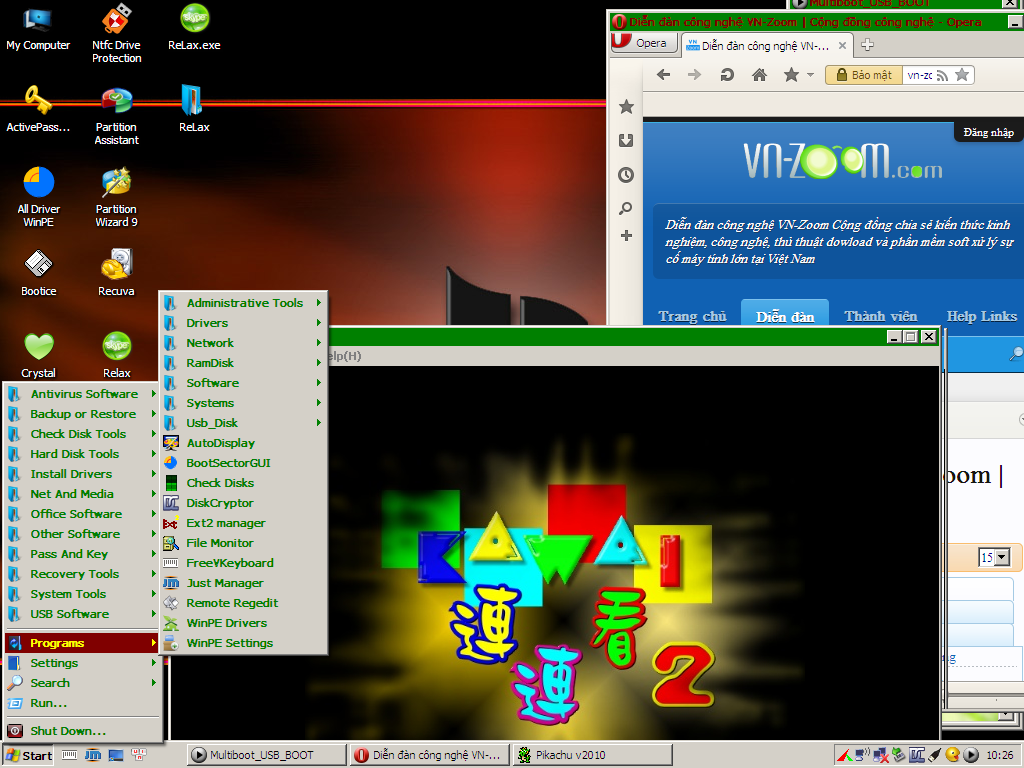Switch to Opera taskbar button
Image resolution: width=1024 pixels, height=768 pixels.
(429, 756)
